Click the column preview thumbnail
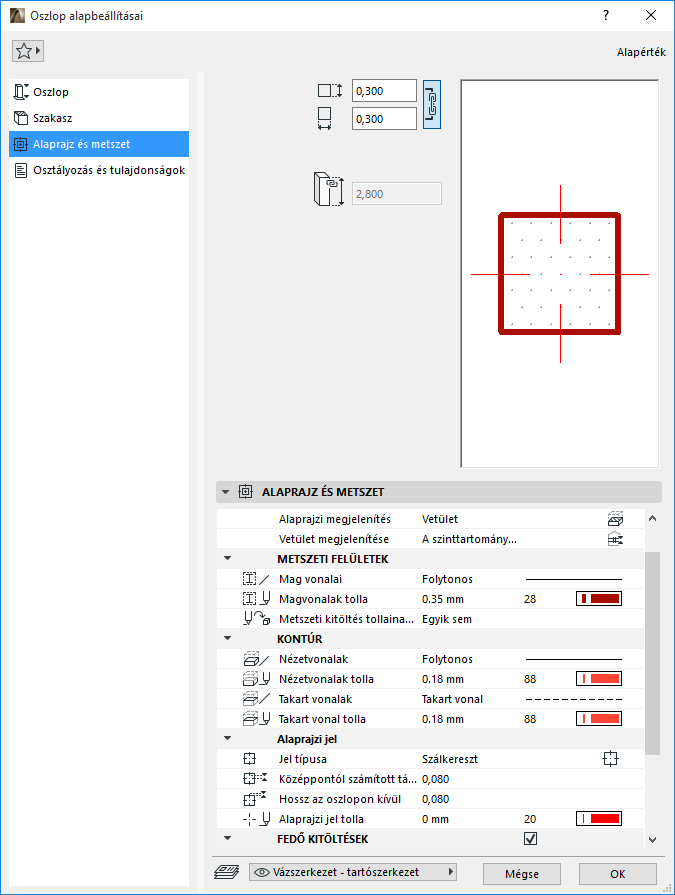 pyautogui.click(x=560, y=274)
